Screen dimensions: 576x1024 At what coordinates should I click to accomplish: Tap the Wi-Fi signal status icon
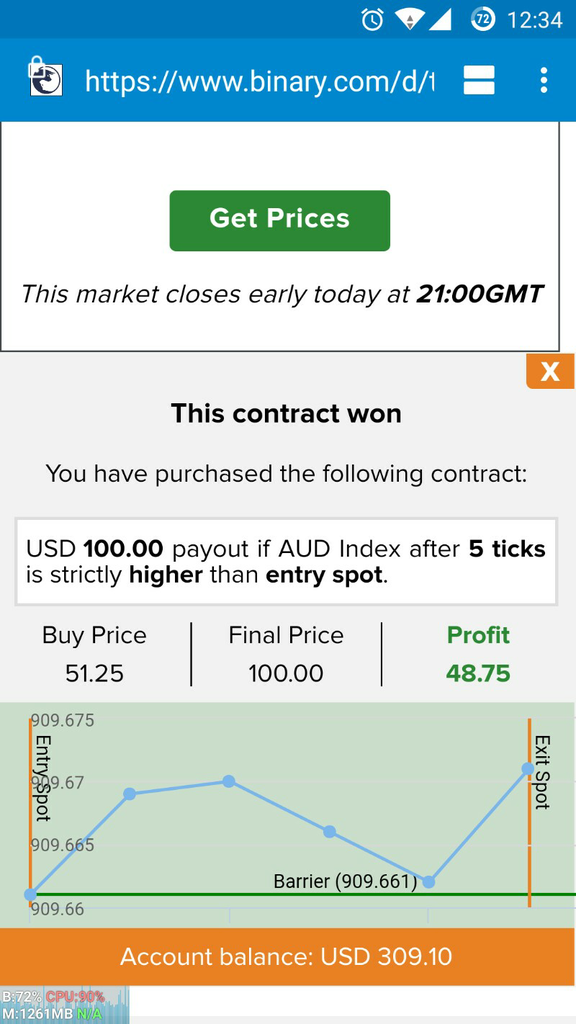coord(409,20)
